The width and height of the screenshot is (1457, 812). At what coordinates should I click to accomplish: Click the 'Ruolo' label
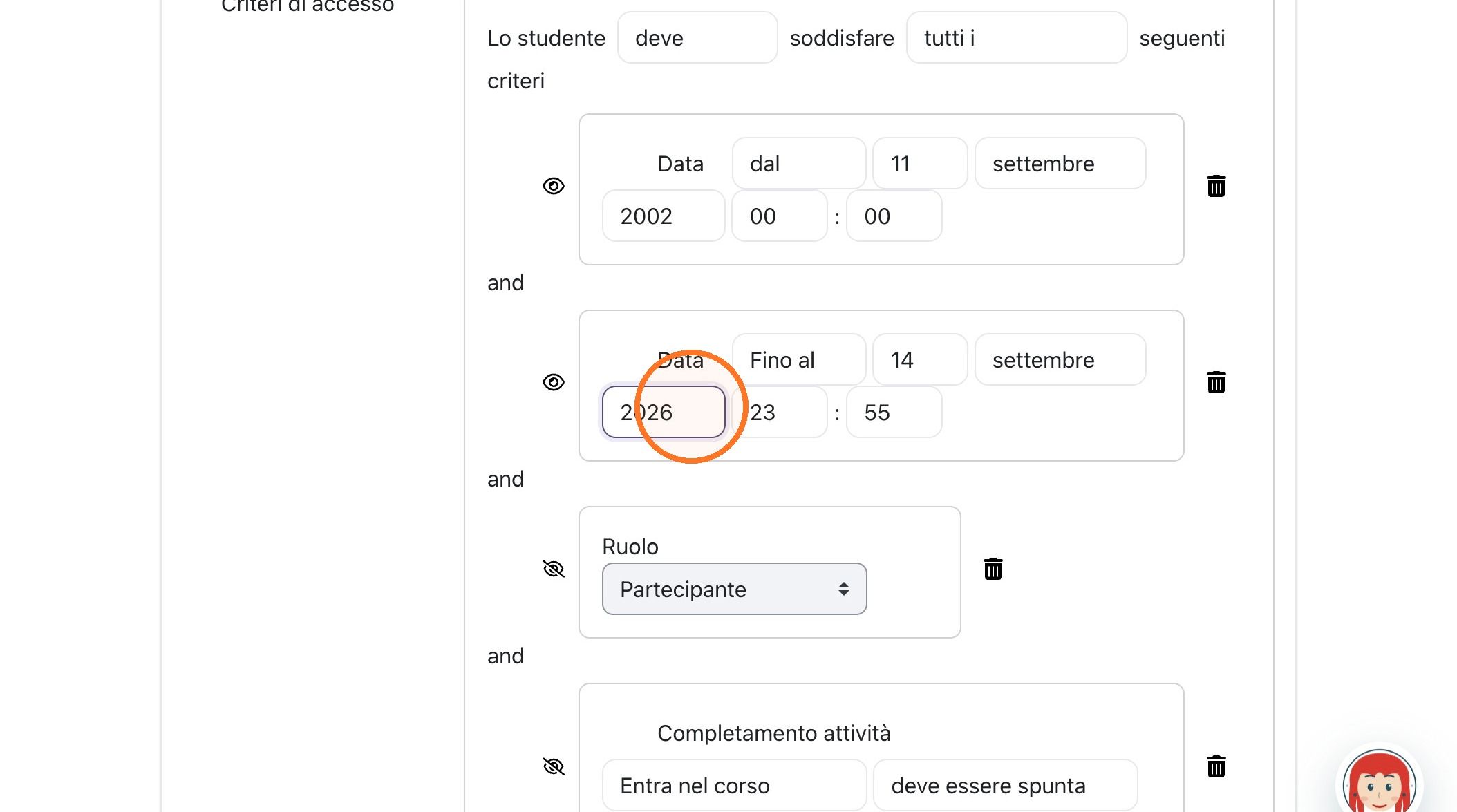630,546
